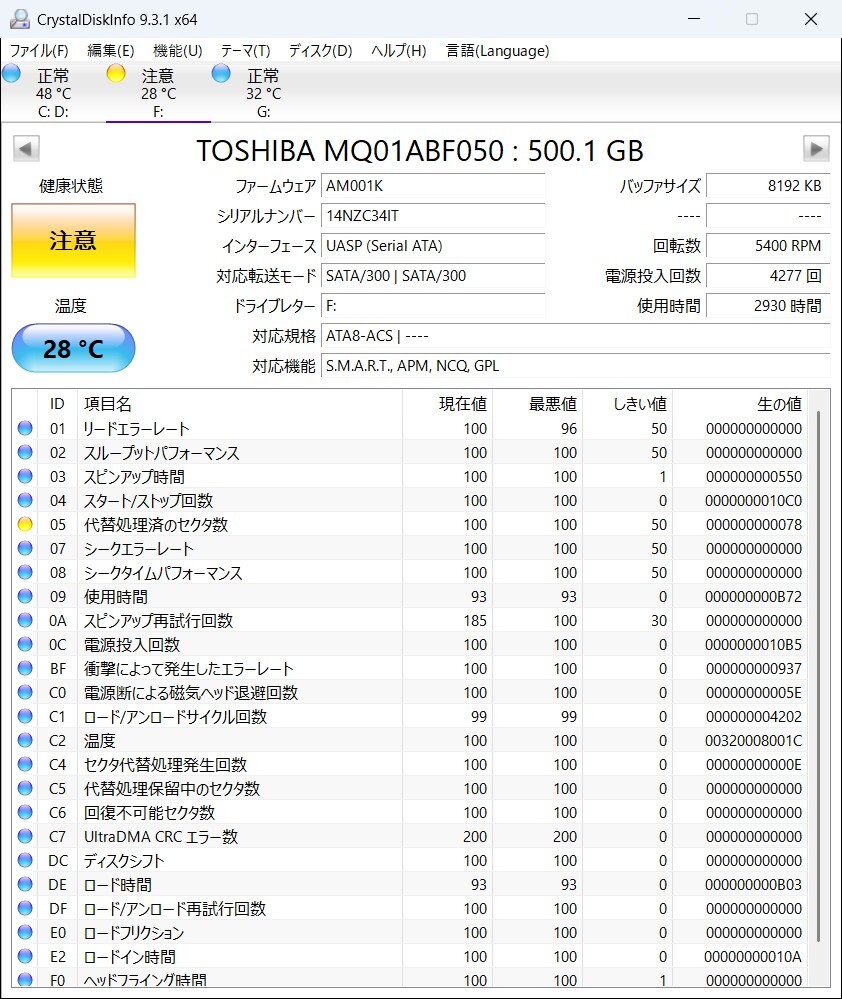Open the テーマ(T) menu
Image resolution: width=842 pixels, height=999 pixels.
click(245, 50)
